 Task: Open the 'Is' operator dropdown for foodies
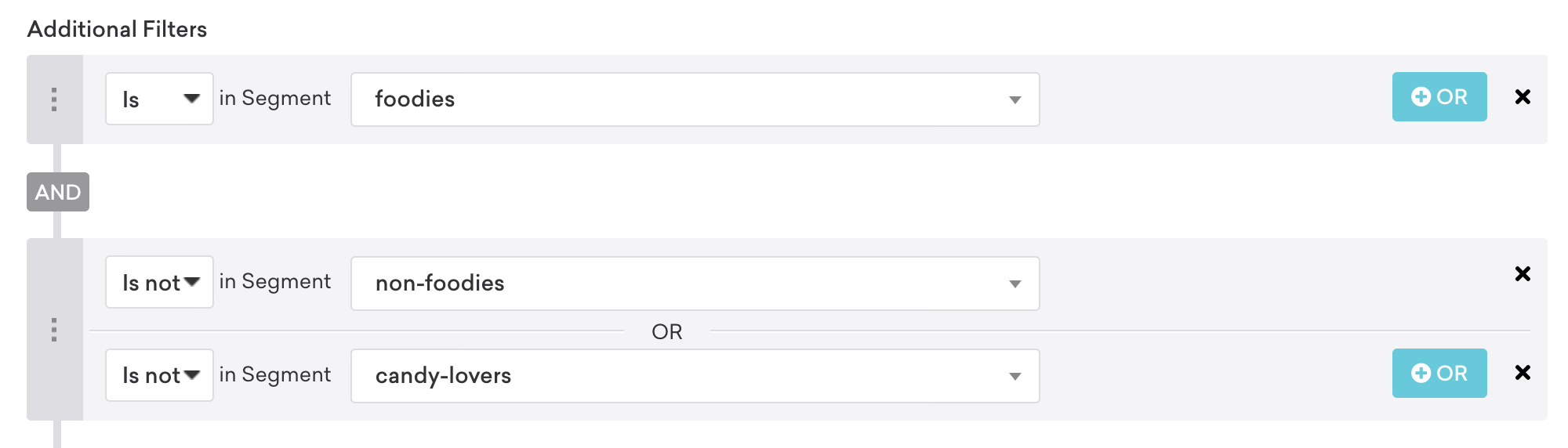click(x=159, y=99)
